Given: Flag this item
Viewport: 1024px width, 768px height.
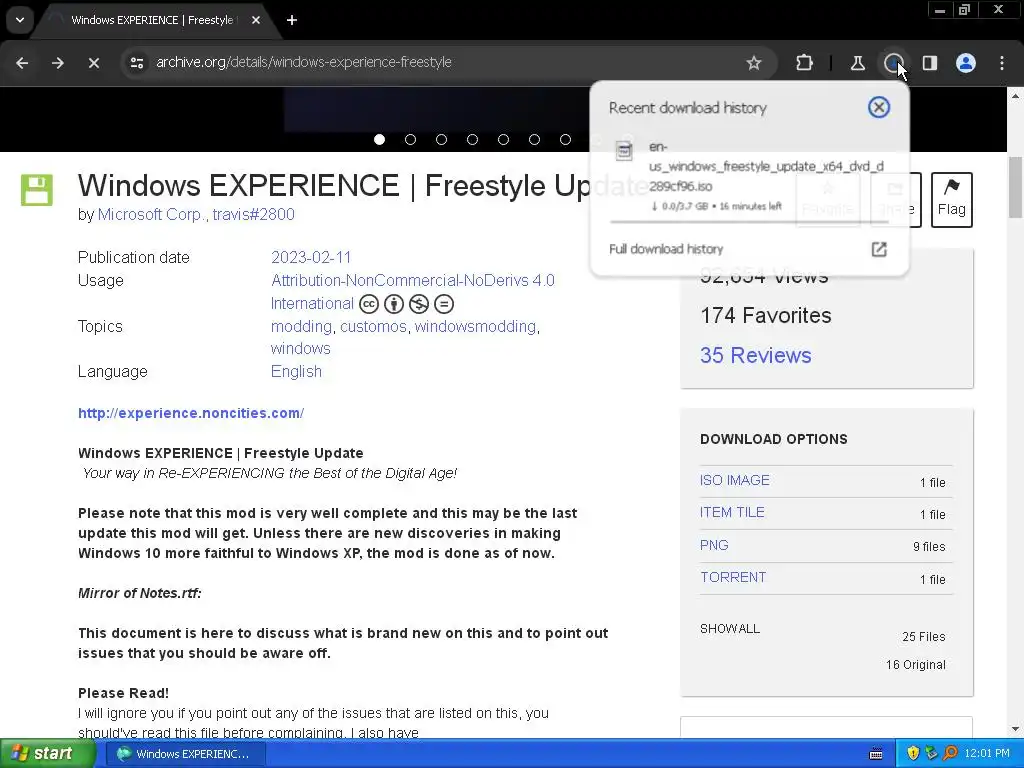Looking at the screenshot, I should coord(952,199).
